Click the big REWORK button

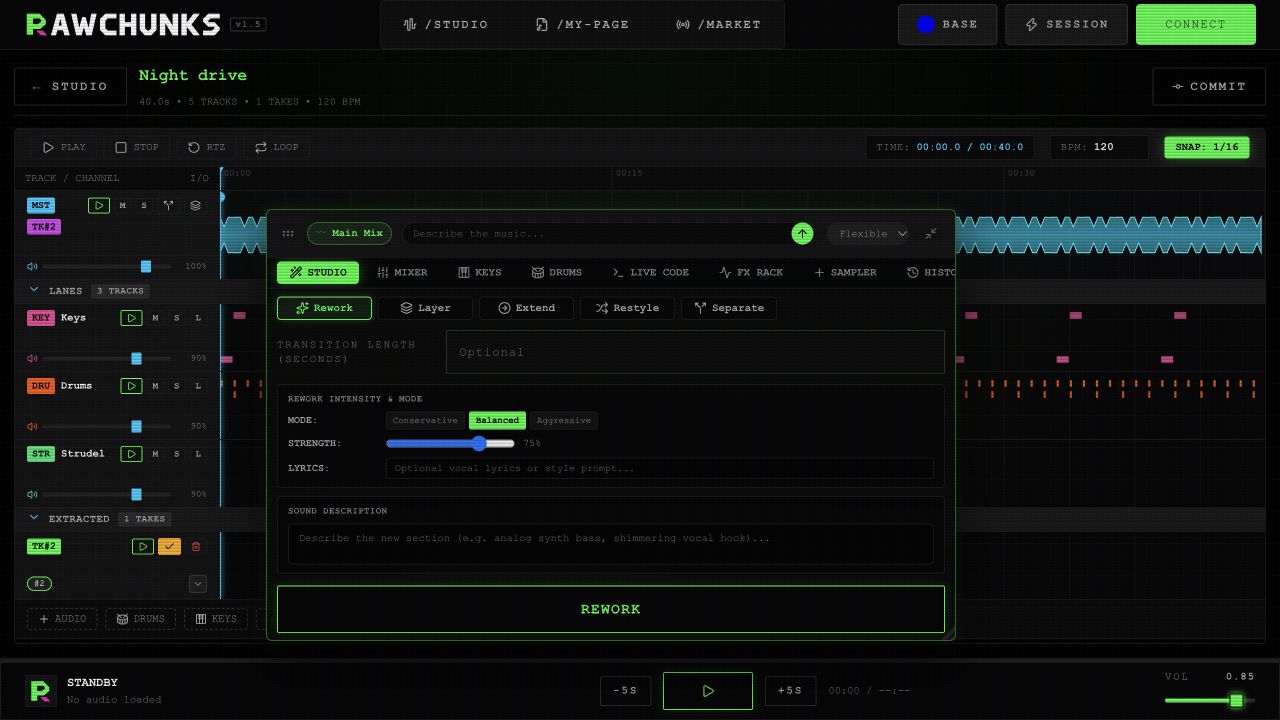click(611, 609)
